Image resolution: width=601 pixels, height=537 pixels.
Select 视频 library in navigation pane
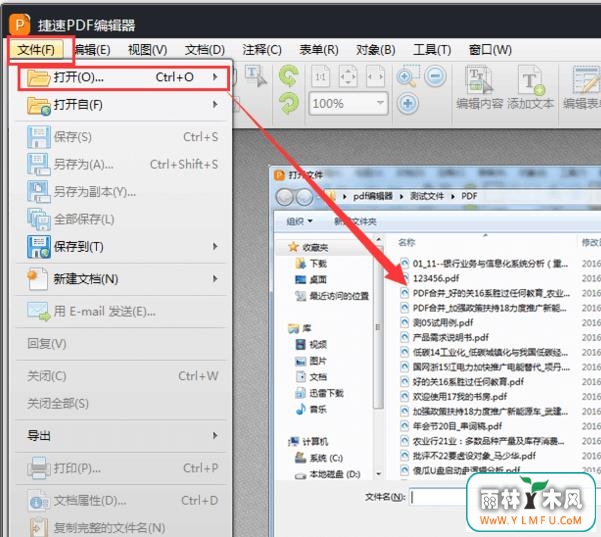click(x=311, y=345)
